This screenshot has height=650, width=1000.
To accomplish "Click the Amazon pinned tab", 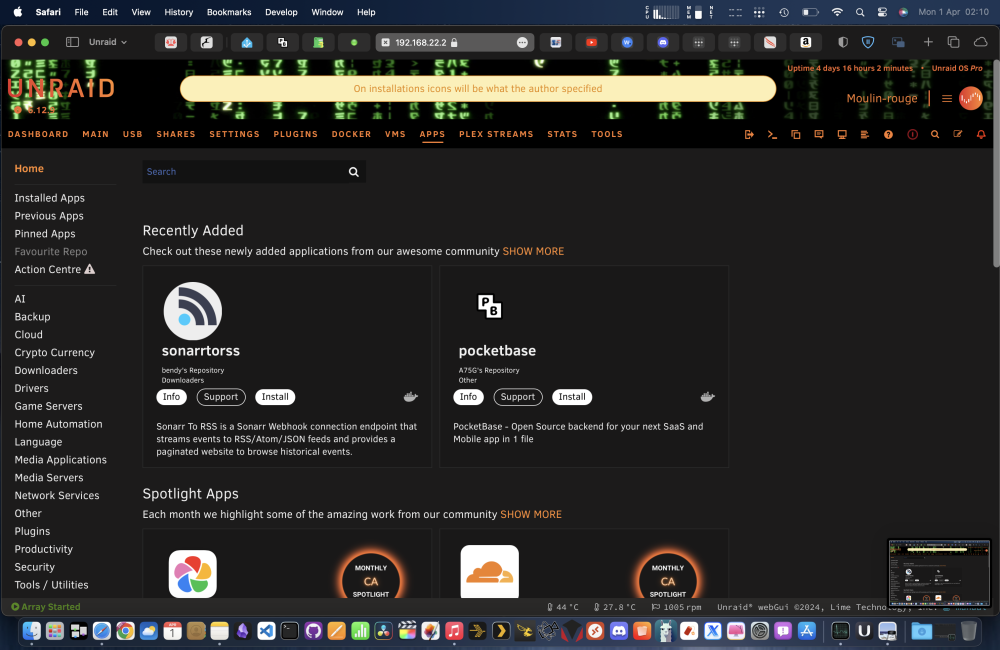I will pos(805,42).
